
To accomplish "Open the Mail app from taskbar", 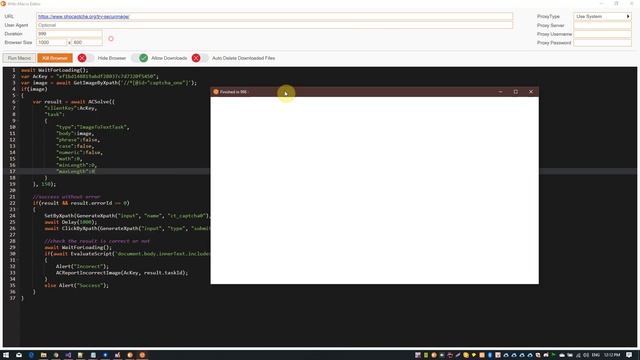I will point(19,355).
